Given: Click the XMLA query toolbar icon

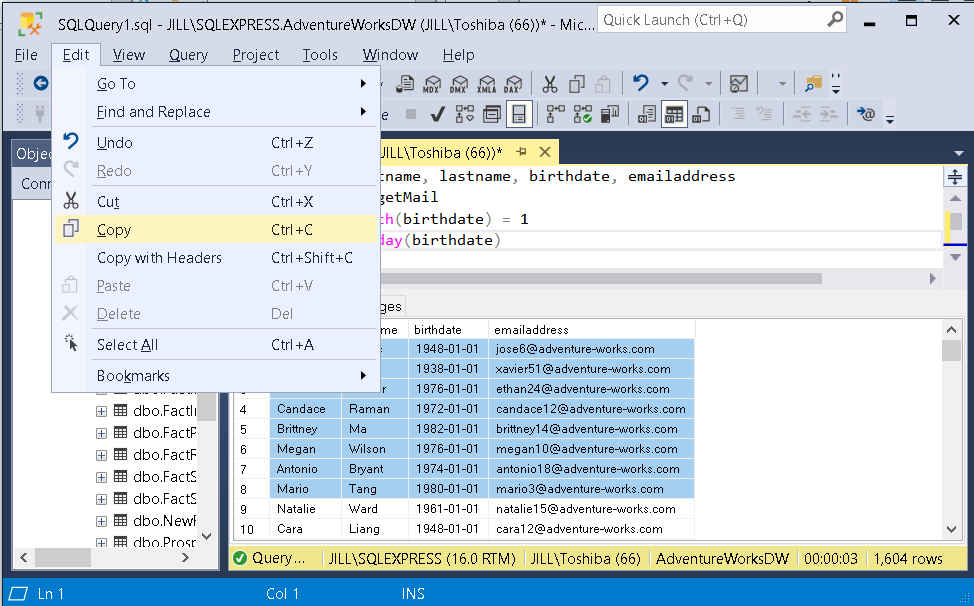Looking at the screenshot, I should [x=486, y=83].
